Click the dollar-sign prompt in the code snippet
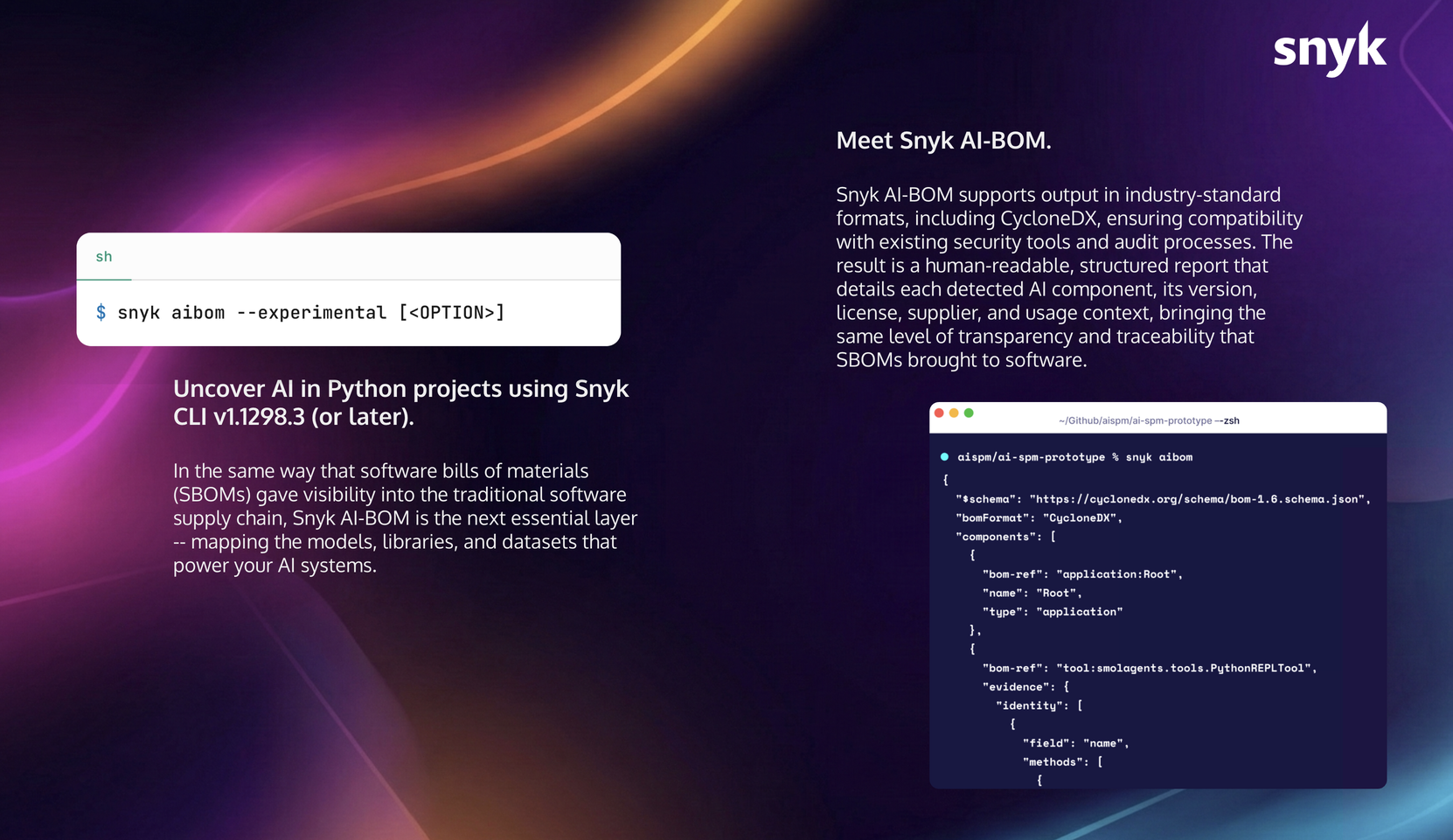This screenshot has width=1453, height=840. tap(102, 312)
